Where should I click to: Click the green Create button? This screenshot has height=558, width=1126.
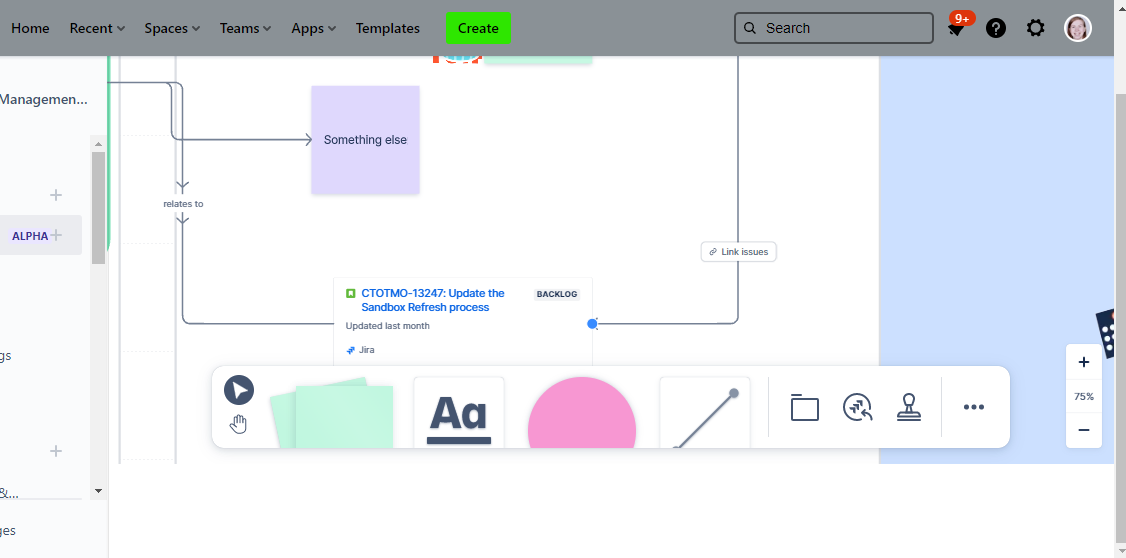click(x=478, y=28)
